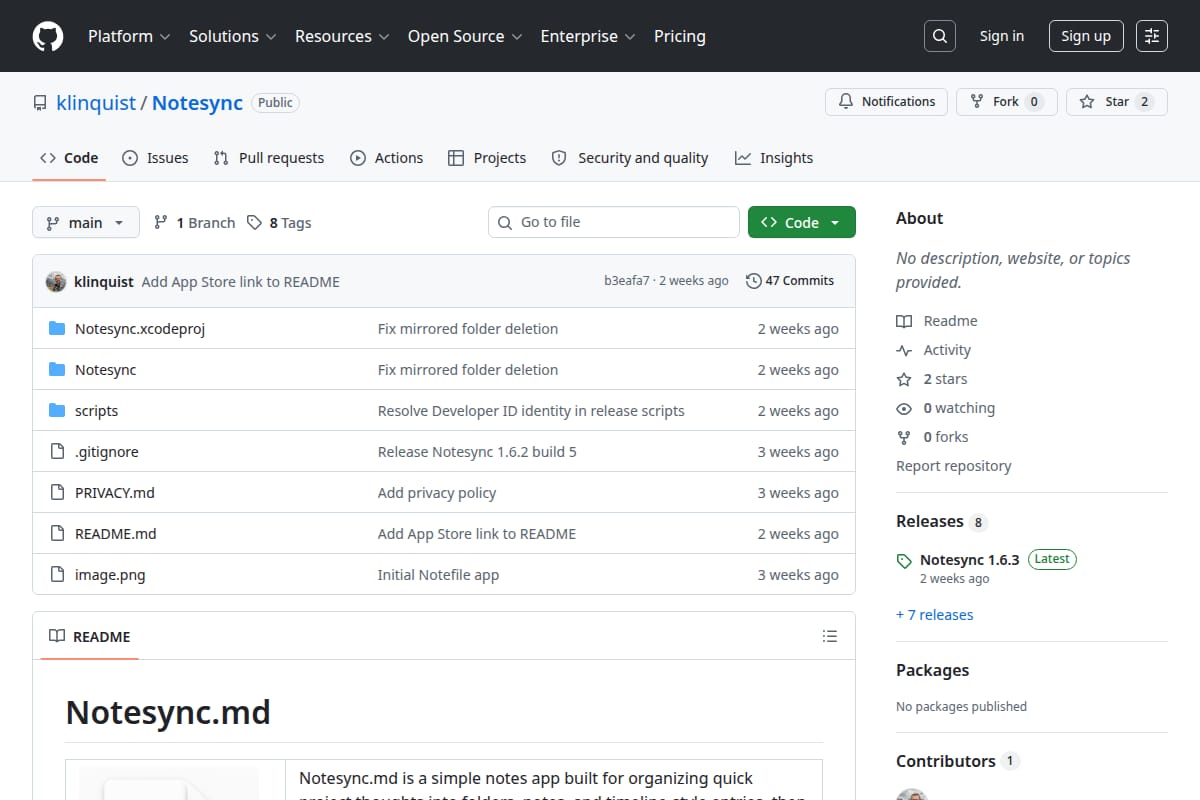This screenshot has height=800, width=1200.
Task: Select the README tab header
Action: [x=90, y=636]
